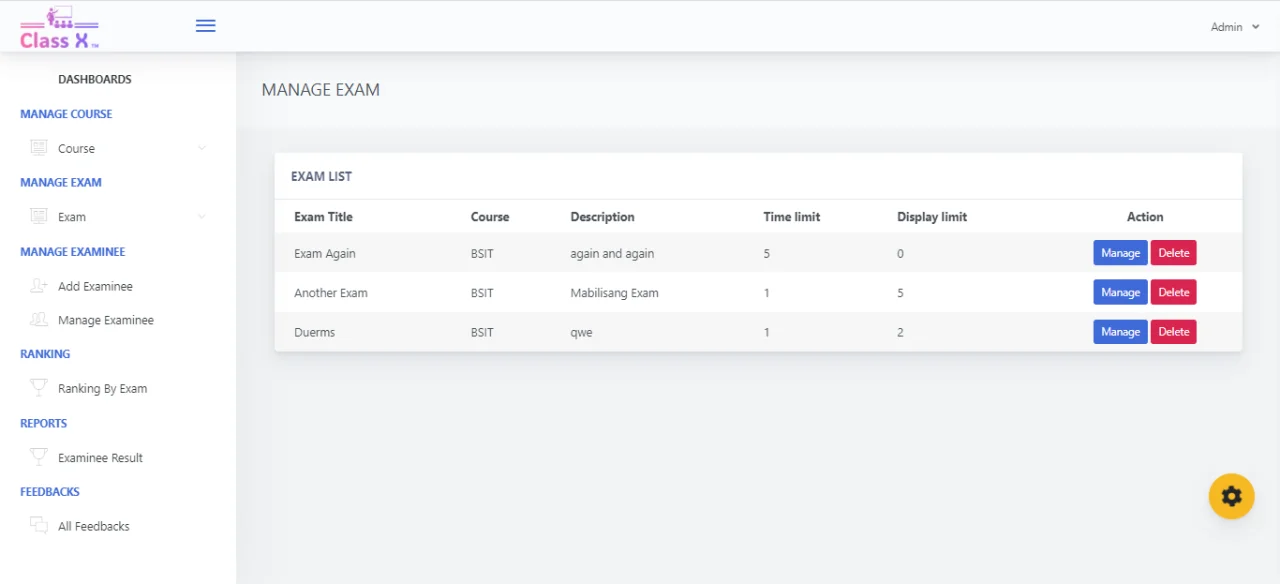
Task: Click the MANAGE EXAM sidebar heading
Action: (61, 183)
